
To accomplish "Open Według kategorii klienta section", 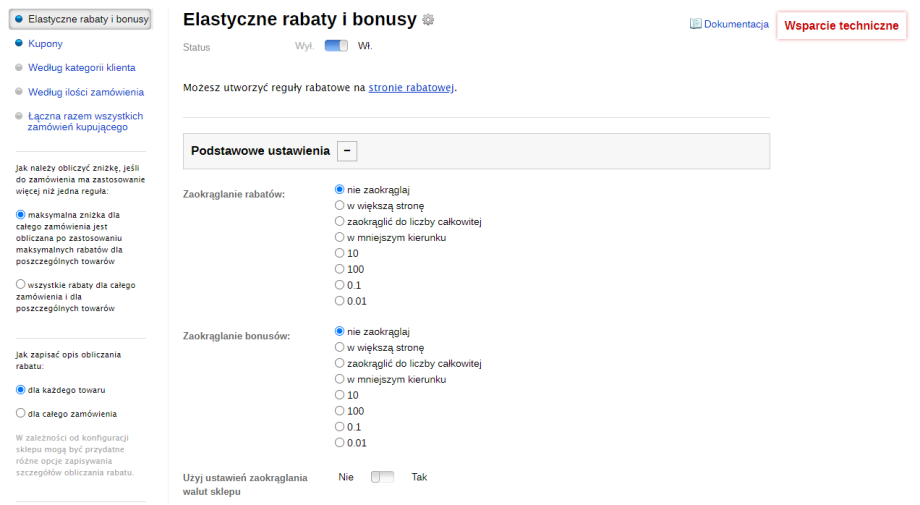I will point(82,68).
